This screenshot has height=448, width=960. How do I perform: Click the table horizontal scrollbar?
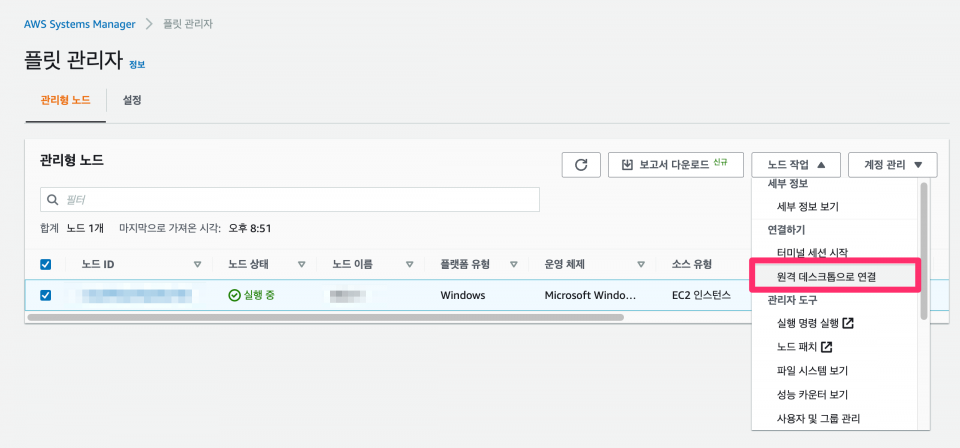[x=326, y=318]
